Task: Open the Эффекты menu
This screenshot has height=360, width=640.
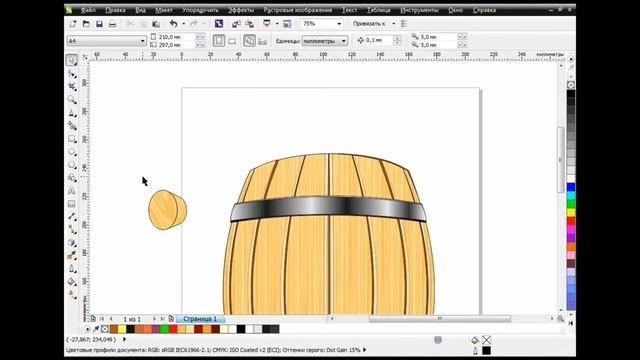Action: pos(241,10)
